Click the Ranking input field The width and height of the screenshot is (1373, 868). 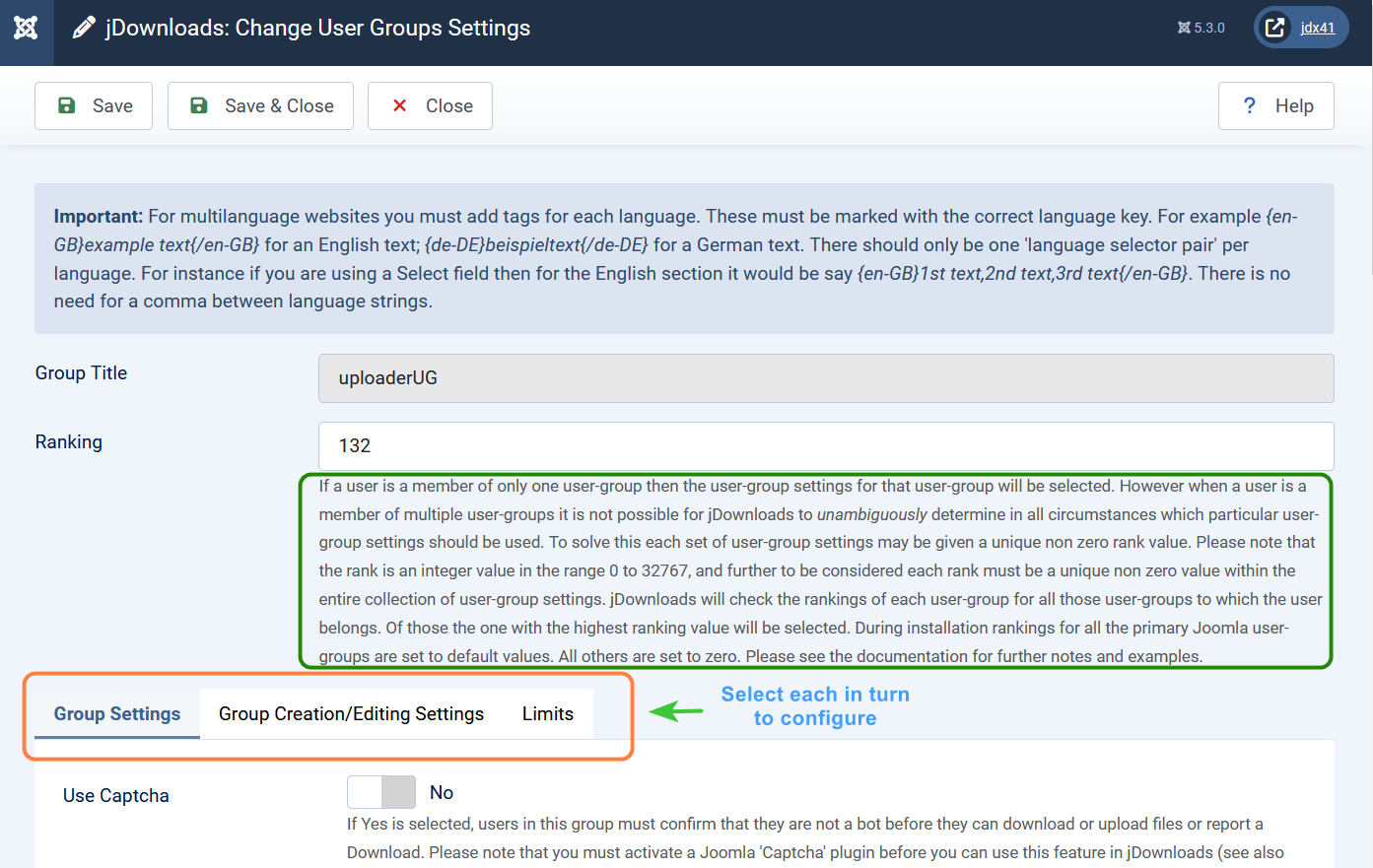click(826, 446)
